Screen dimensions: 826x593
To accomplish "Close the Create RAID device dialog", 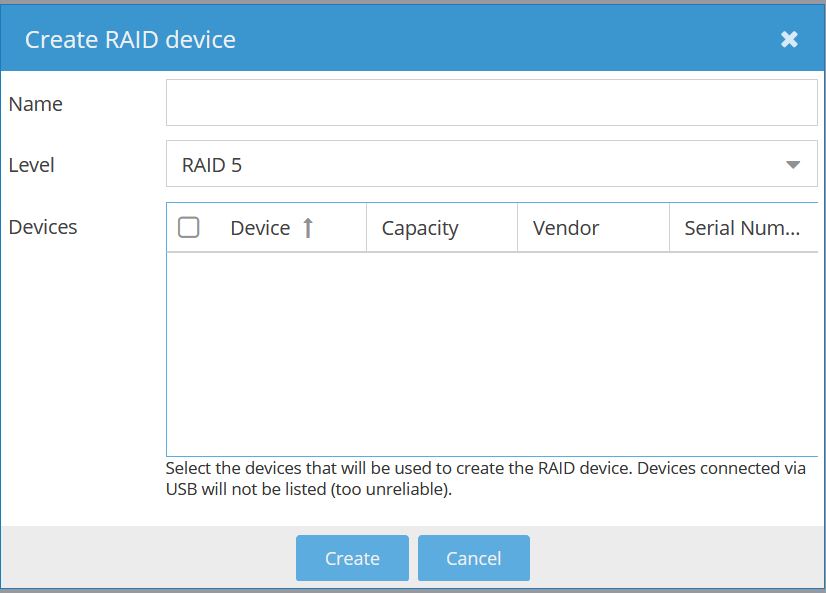I will pyautogui.click(x=790, y=39).
